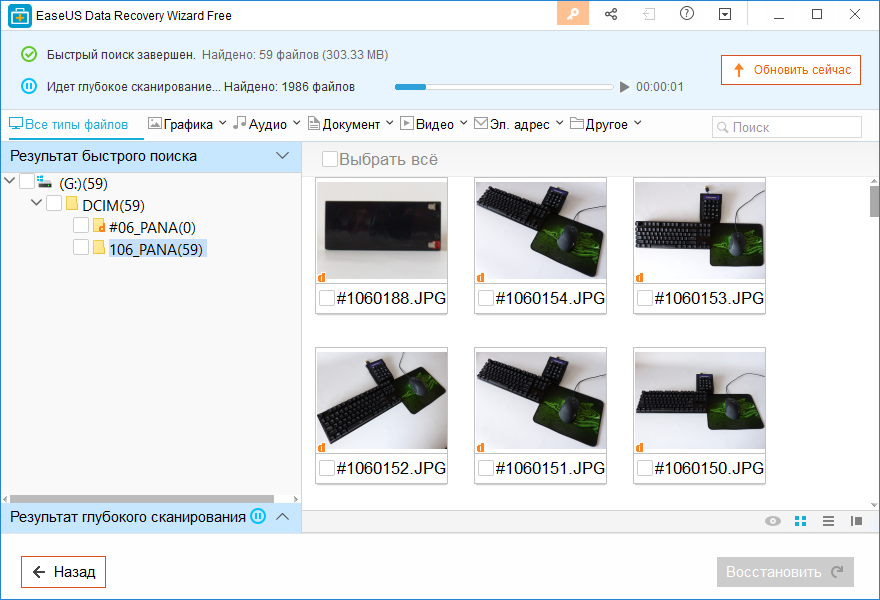Click the DCIM folder icon
This screenshot has height=600, width=880.
coord(72,203)
